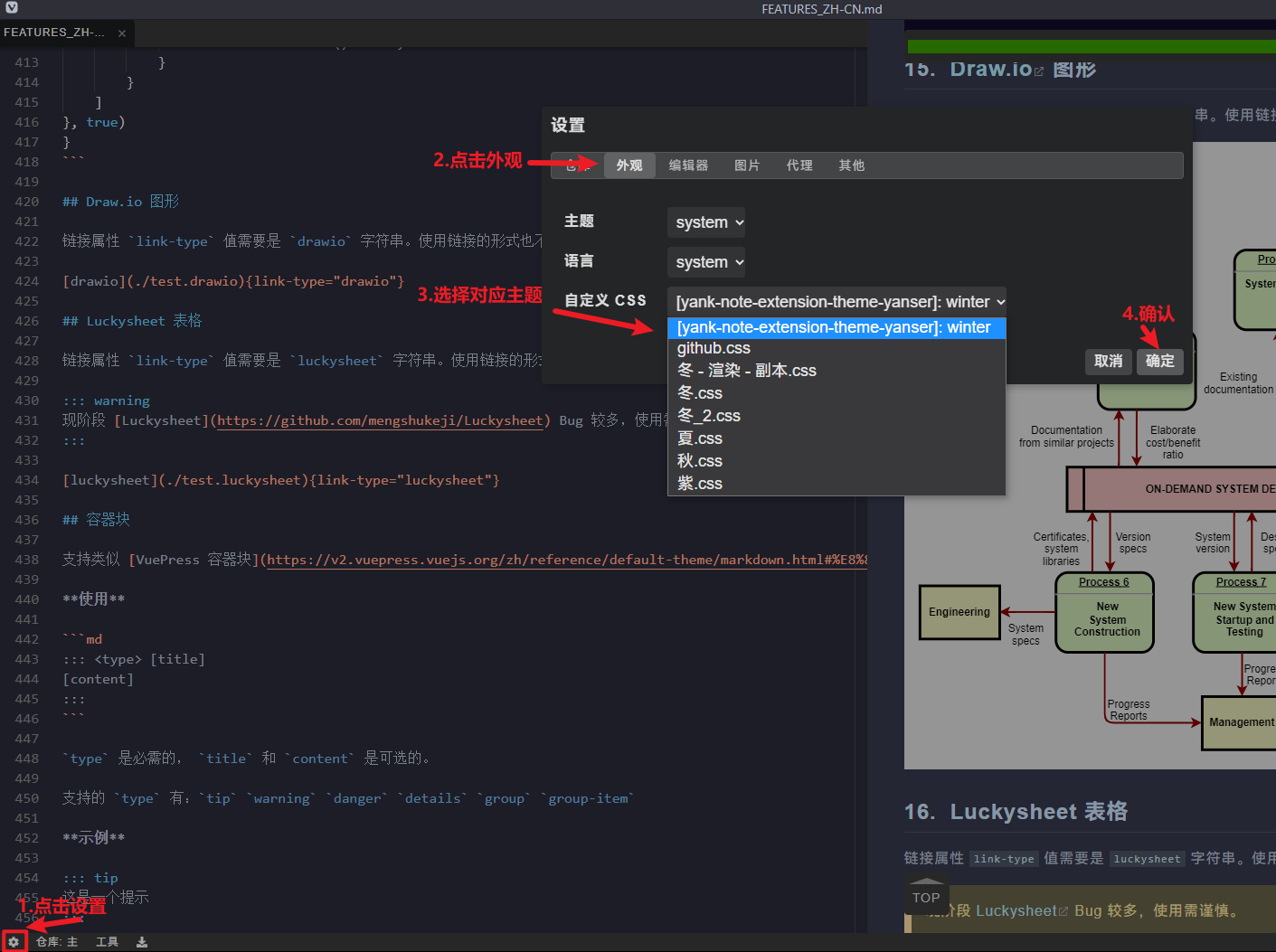Image resolution: width=1276 pixels, height=952 pixels.
Task: Click the '::: warning' line in editor
Action: (107, 401)
